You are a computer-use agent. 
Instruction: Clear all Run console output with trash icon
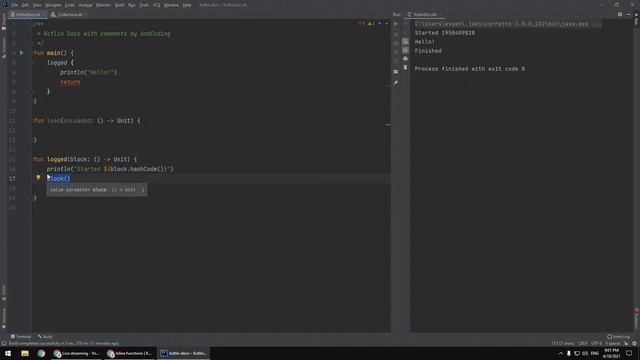tap(405, 67)
